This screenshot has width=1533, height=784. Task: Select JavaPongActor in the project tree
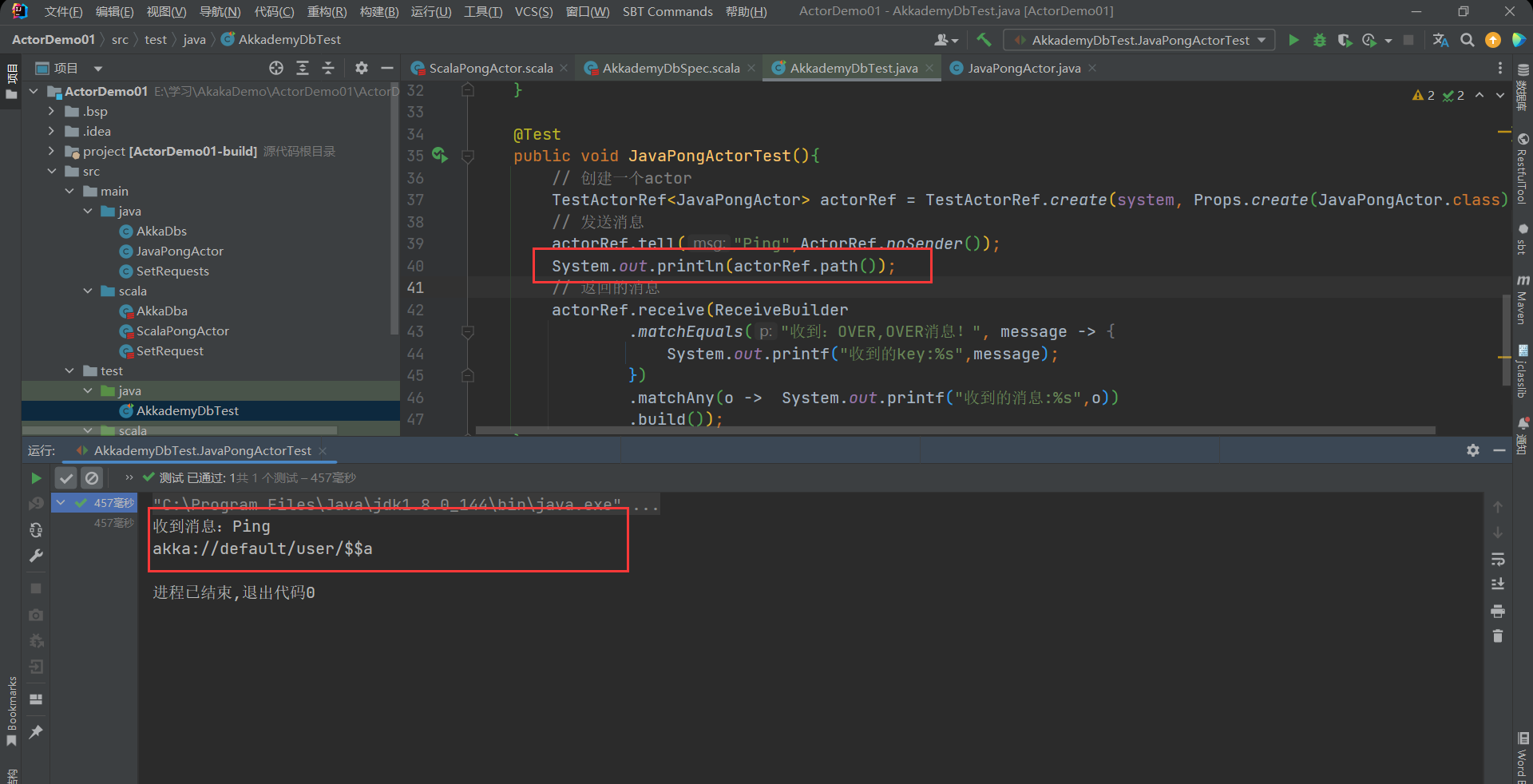180,251
